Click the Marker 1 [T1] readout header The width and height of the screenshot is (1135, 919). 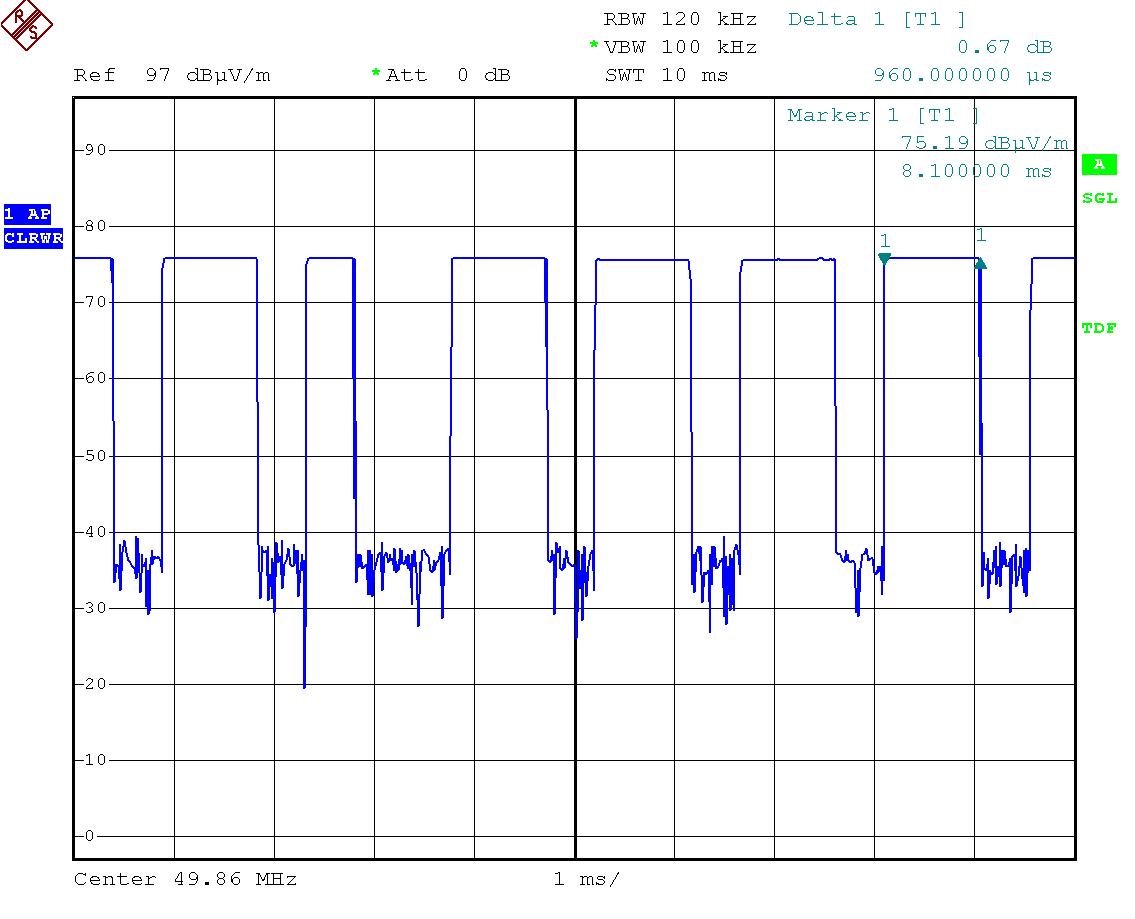pyautogui.click(x=883, y=115)
